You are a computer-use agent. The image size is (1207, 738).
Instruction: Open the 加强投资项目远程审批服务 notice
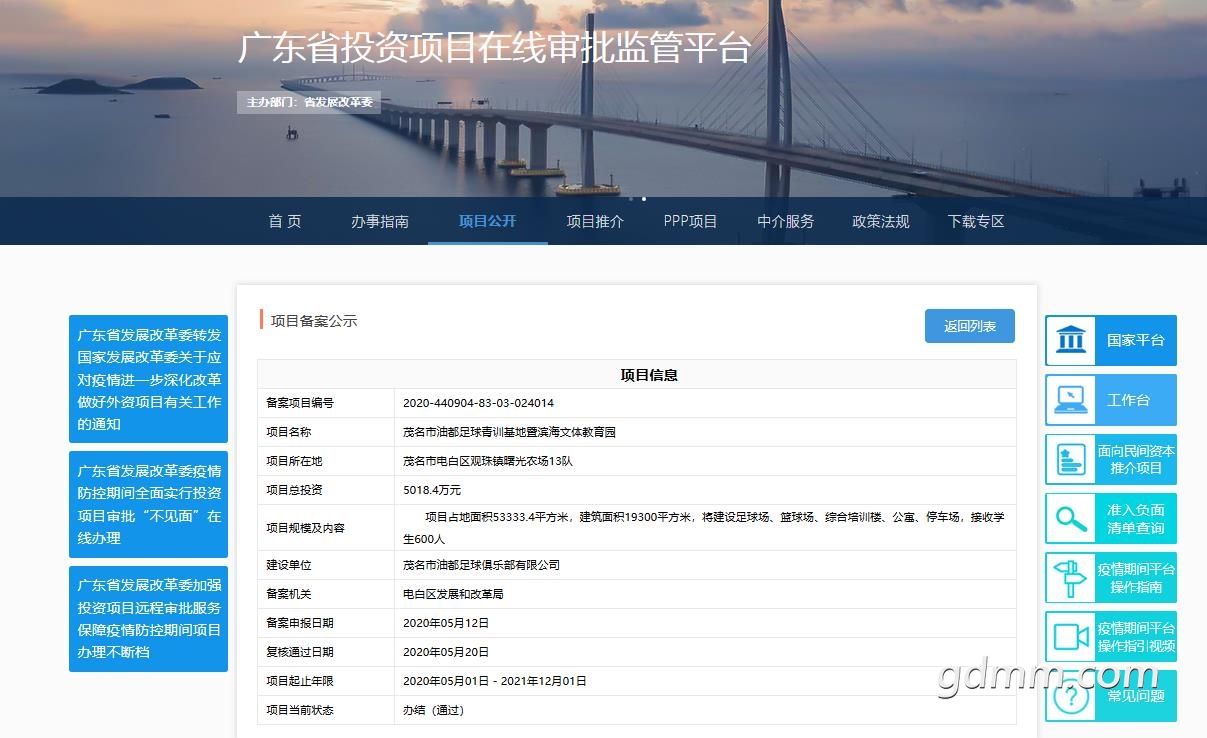[149, 619]
